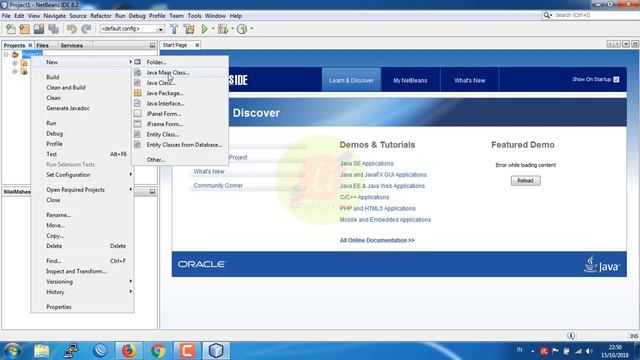The image size is (640, 360).
Task: Close the Start Page tab
Action: tap(197, 45)
